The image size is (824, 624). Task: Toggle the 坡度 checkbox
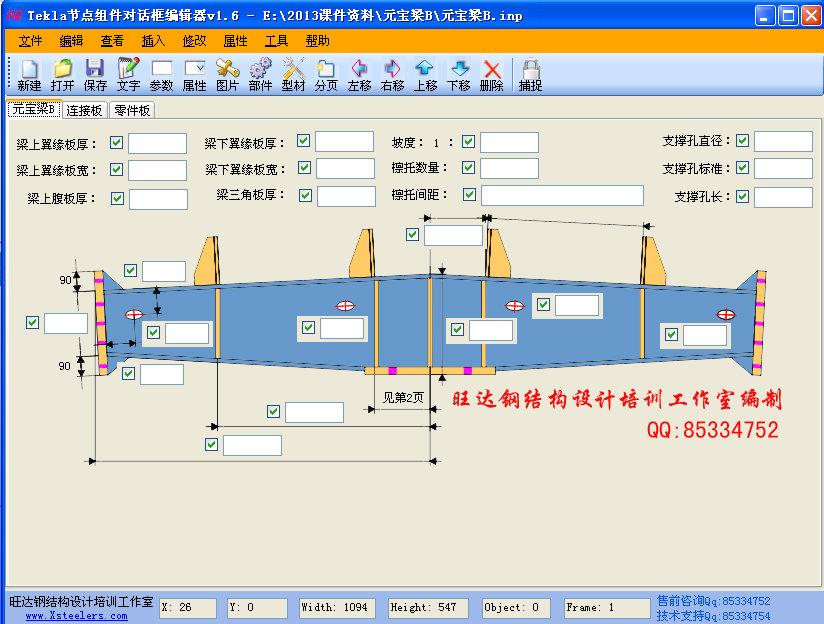(x=468, y=141)
